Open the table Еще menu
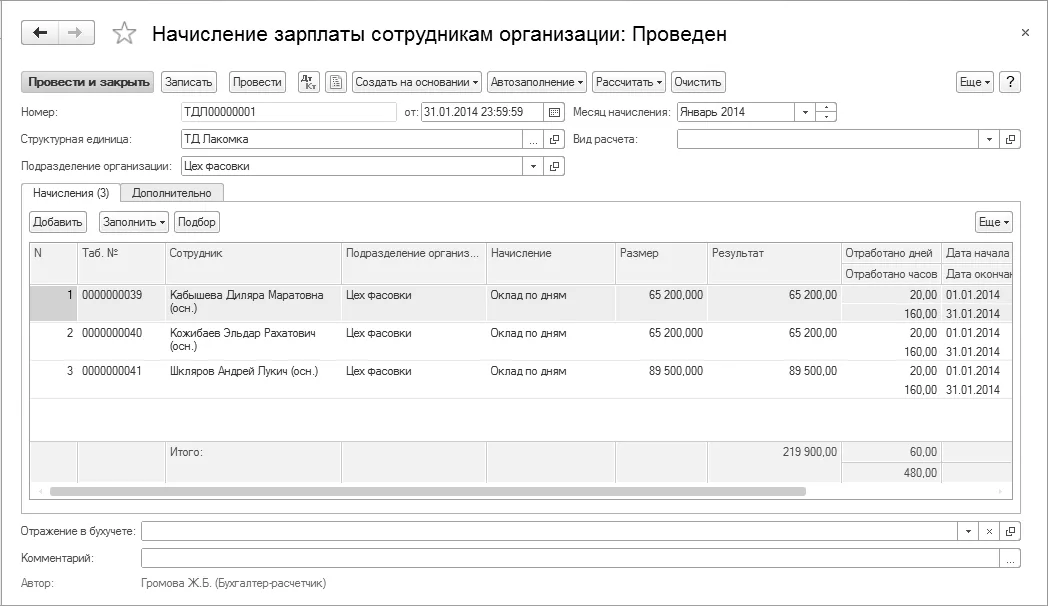This screenshot has height=606, width=1048. (x=994, y=222)
